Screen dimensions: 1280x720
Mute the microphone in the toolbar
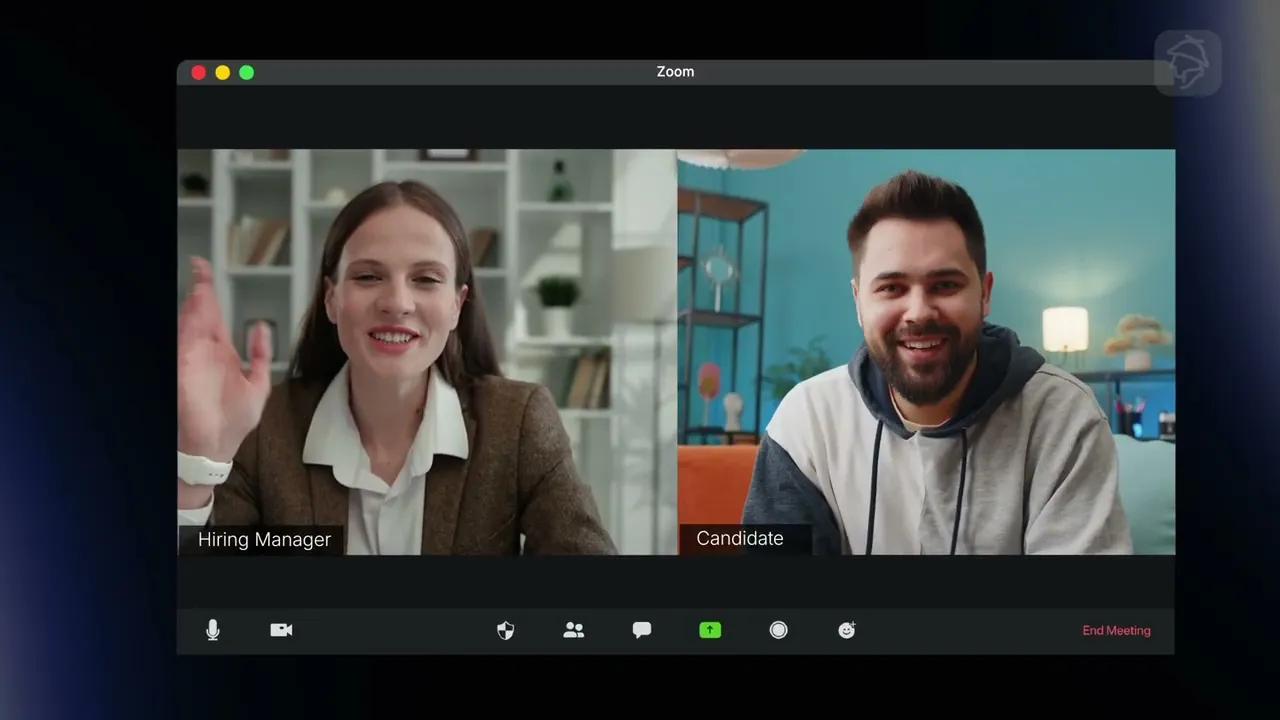tap(212, 630)
